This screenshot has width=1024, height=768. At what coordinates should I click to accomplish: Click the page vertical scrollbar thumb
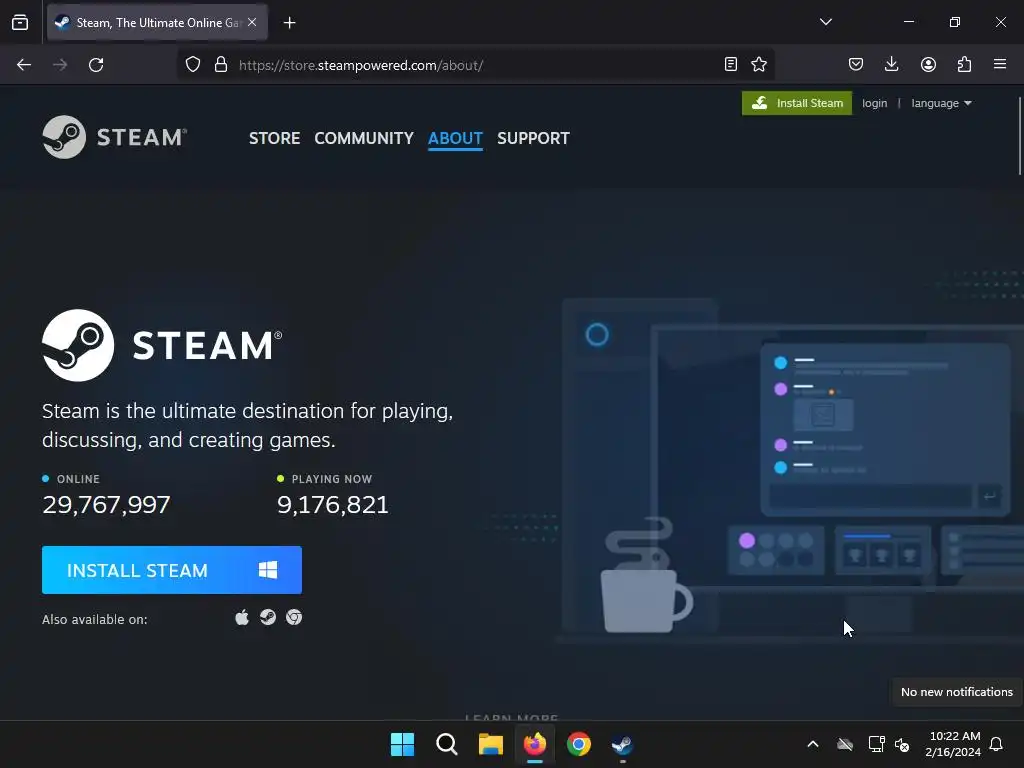[1019, 136]
